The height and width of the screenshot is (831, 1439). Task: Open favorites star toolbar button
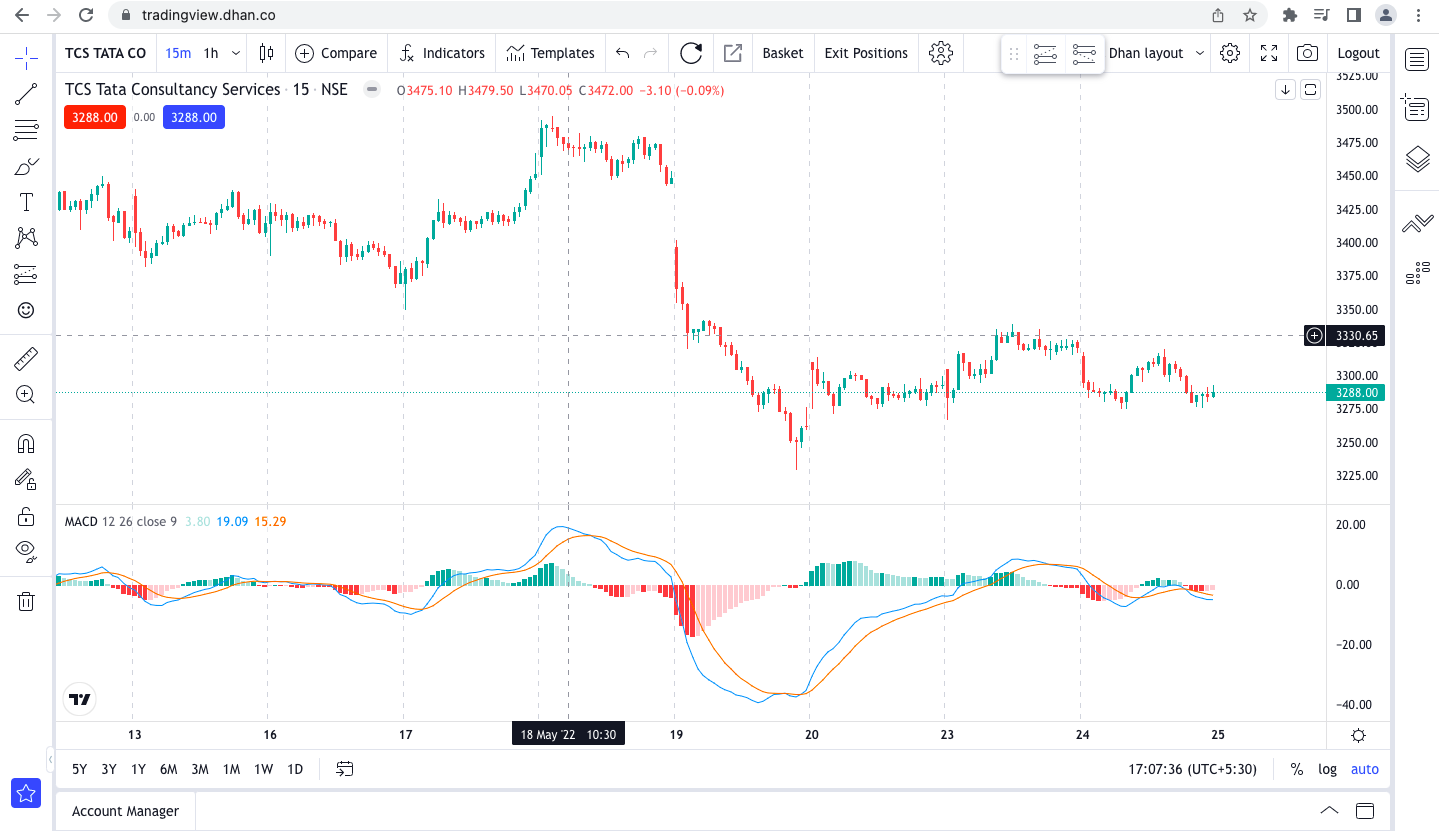26,794
